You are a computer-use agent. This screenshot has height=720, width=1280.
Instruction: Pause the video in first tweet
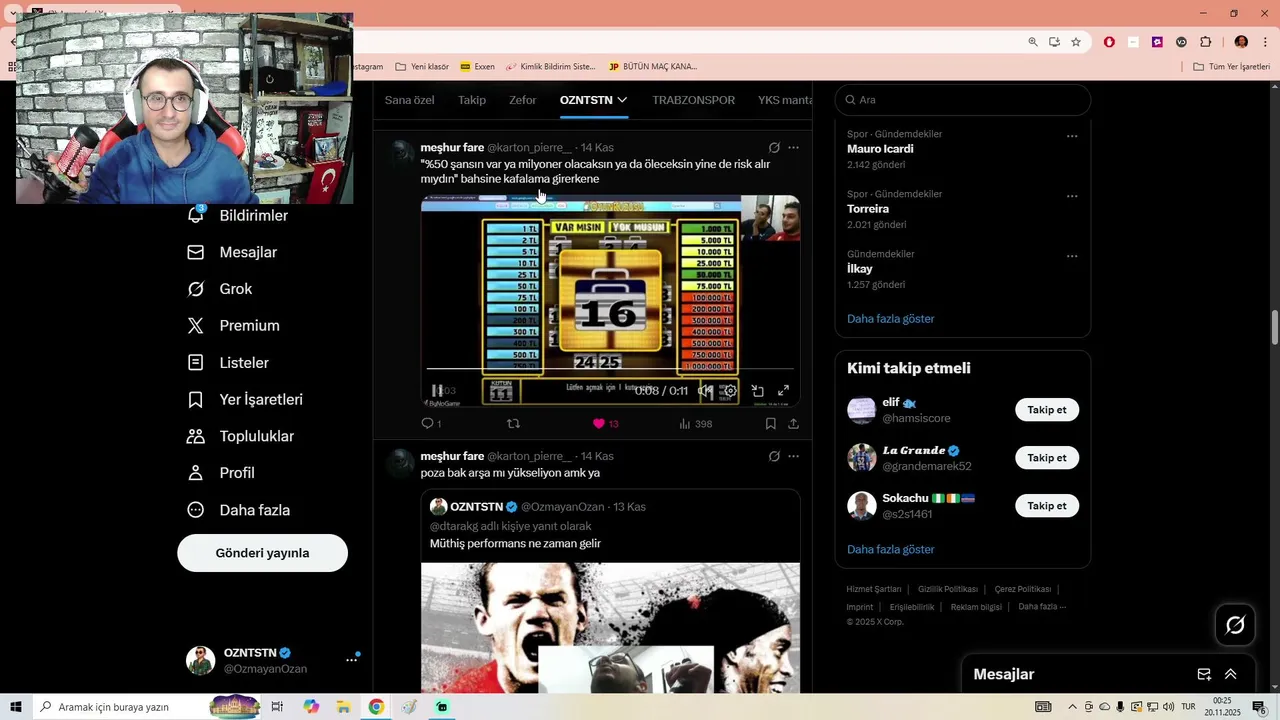437,391
